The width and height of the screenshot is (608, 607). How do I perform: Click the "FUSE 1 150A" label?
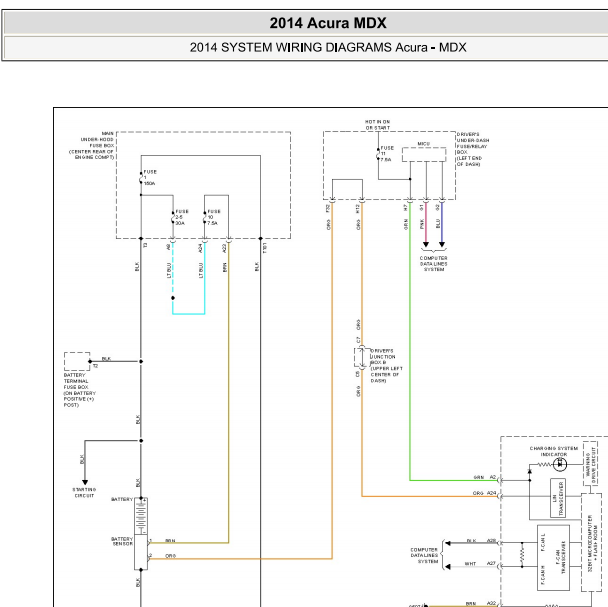(x=150, y=177)
